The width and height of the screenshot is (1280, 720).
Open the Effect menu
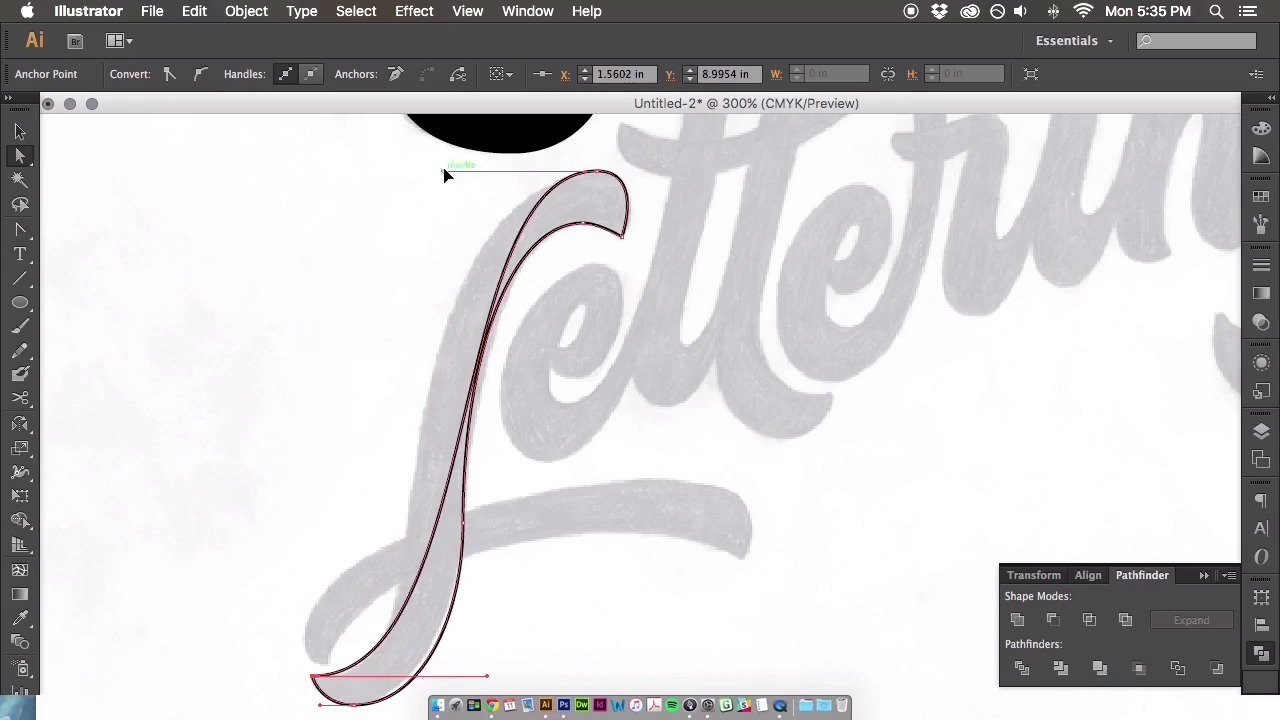(x=414, y=11)
